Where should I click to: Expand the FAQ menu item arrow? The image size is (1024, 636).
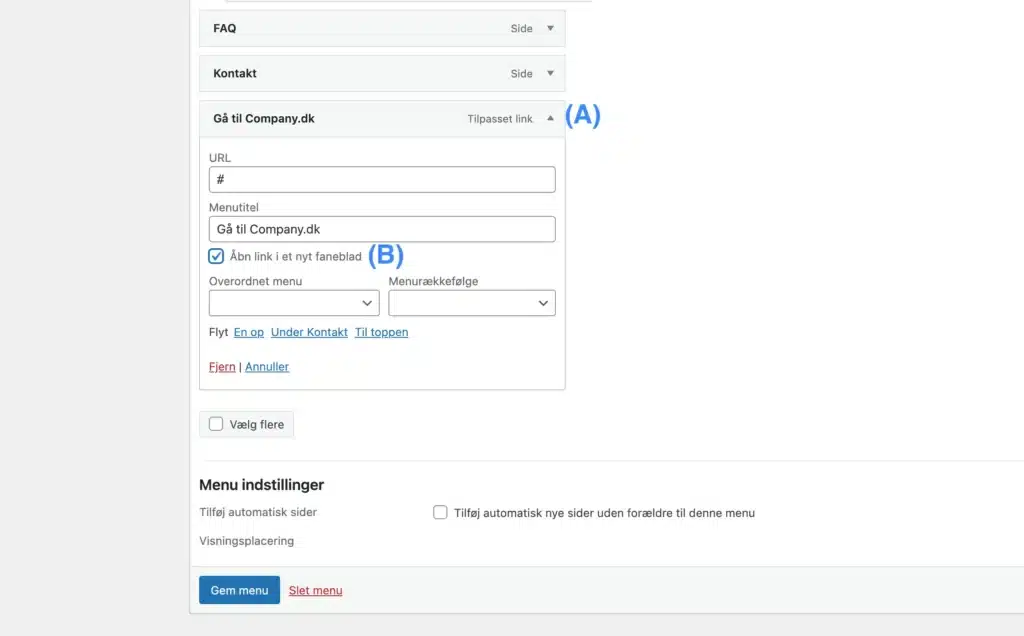(x=550, y=29)
